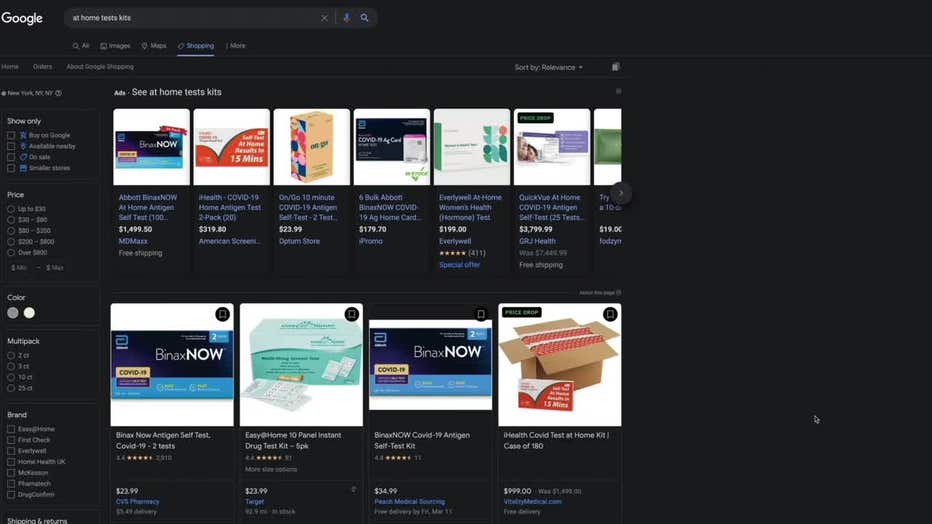Choose the white color swatch
The image size is (932, 524).
[x=29, y=313]
